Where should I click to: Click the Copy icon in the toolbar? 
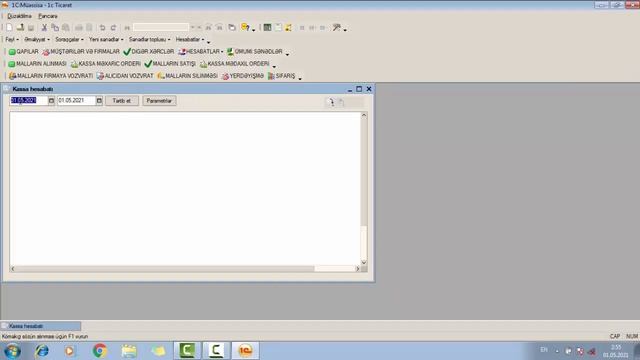(x=55, y=27)
